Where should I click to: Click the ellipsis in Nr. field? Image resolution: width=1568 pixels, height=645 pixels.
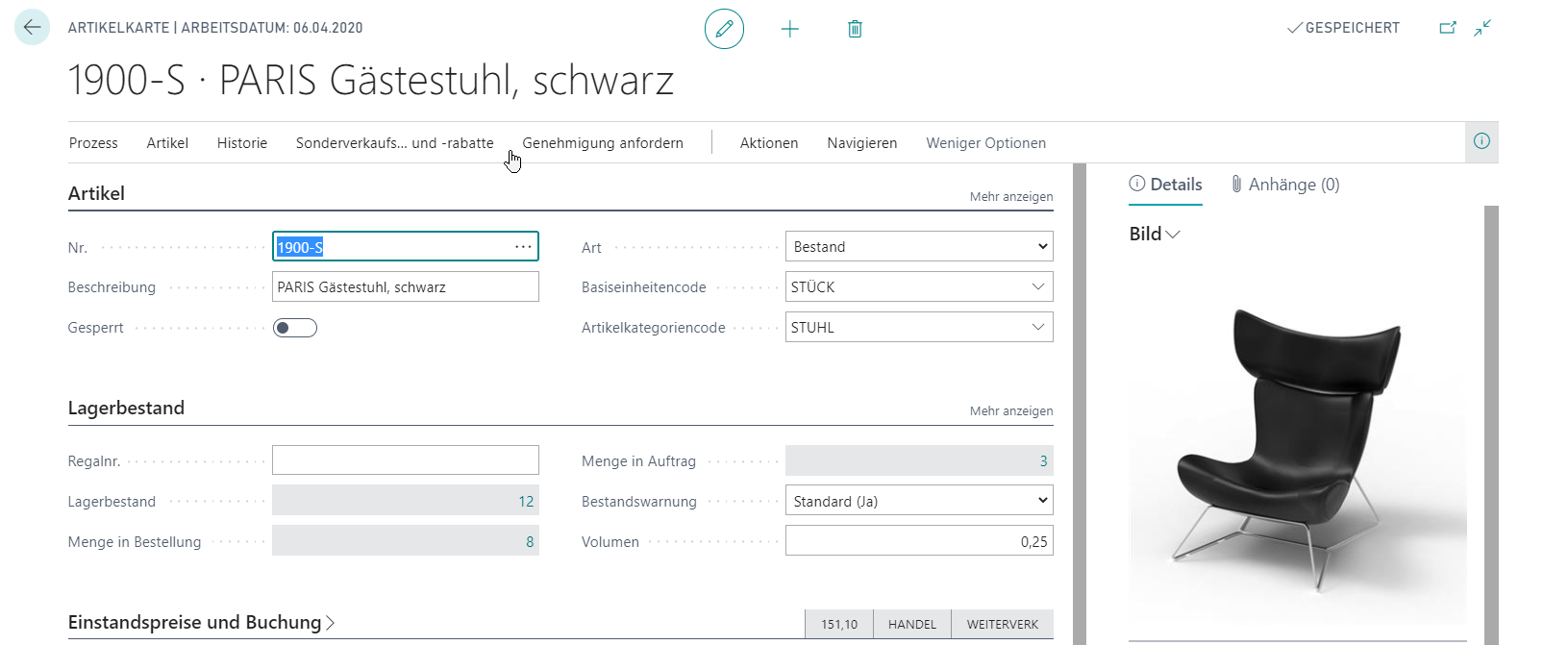[x=523, y=247]
